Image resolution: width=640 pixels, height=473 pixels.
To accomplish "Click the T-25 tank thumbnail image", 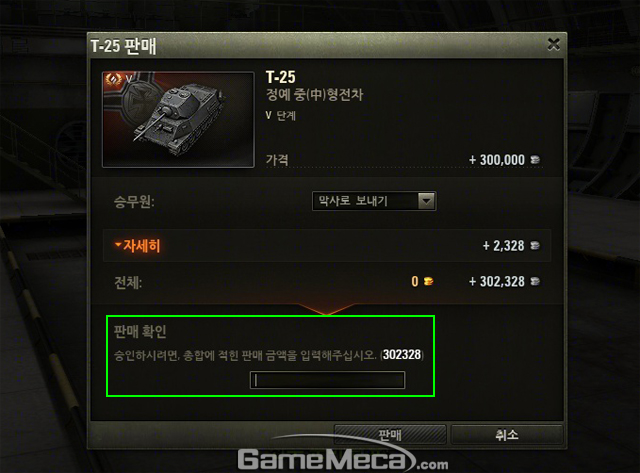I will pos(178,120).
